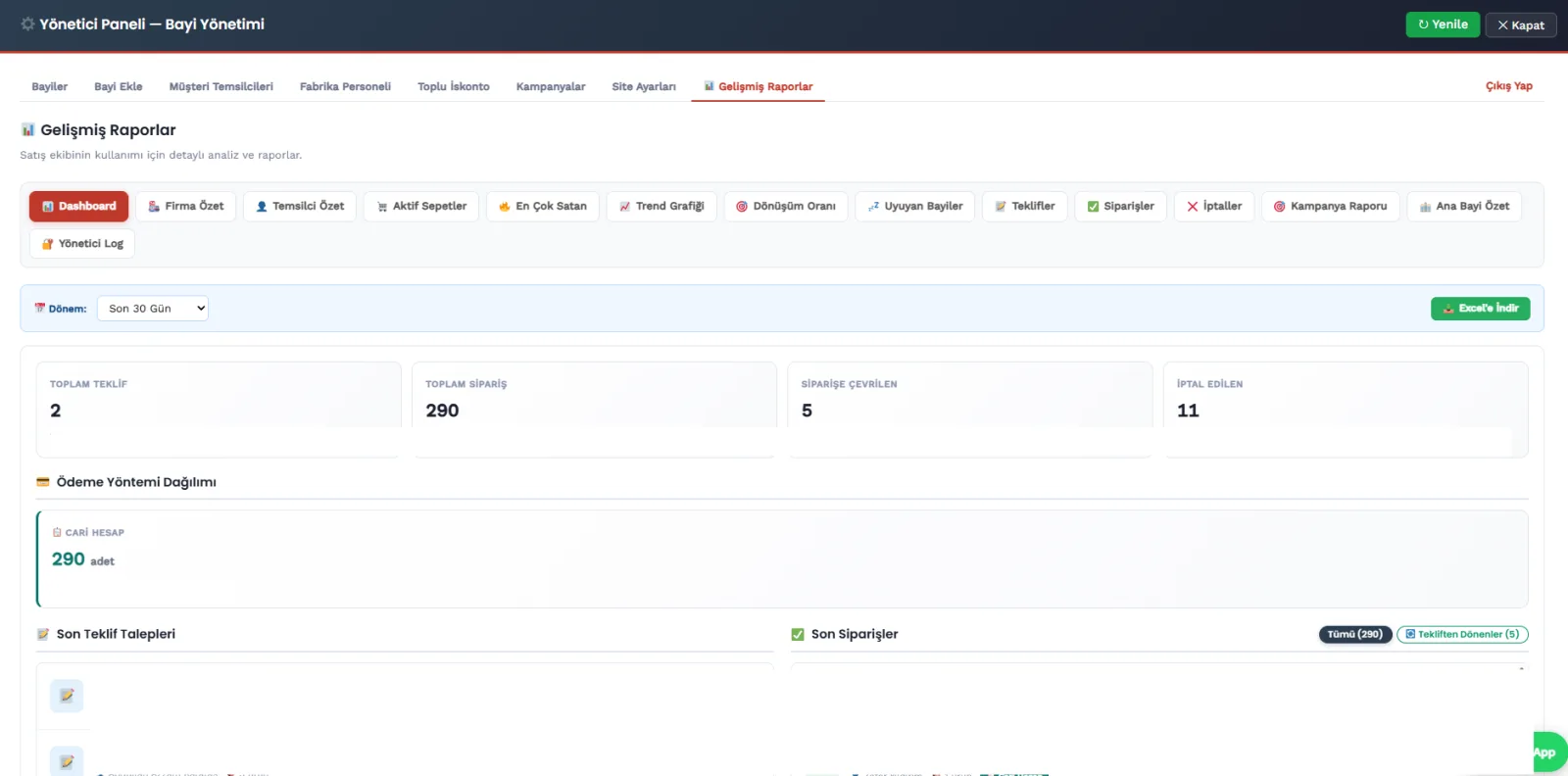The width and height of the screenshot is (1568, 776).
Task: Log out via Çıkış Yap
Action: 1509,86
